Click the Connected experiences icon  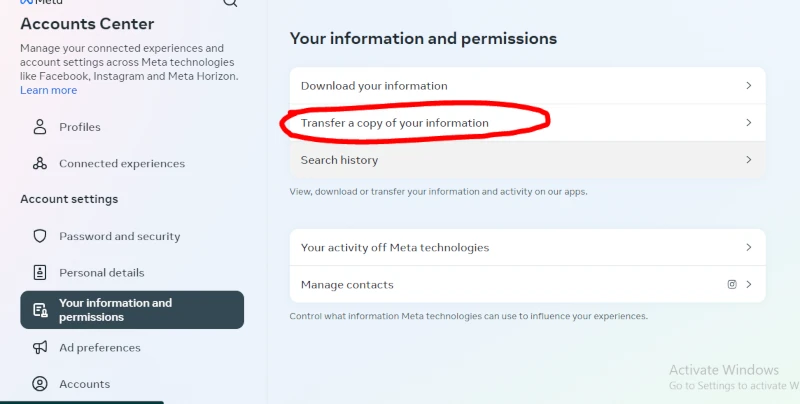click(40, 163)
